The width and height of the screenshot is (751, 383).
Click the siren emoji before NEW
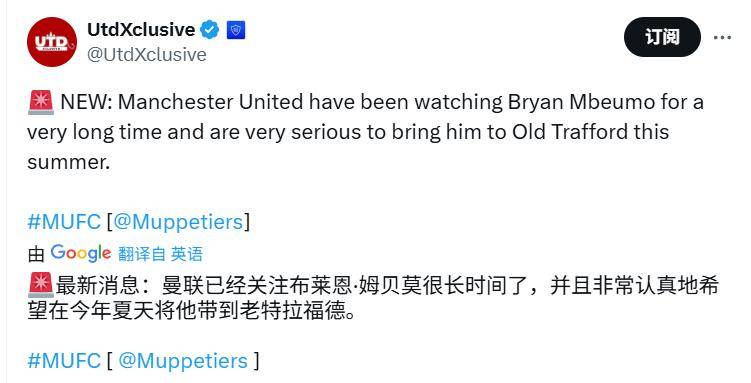point(41,102)
